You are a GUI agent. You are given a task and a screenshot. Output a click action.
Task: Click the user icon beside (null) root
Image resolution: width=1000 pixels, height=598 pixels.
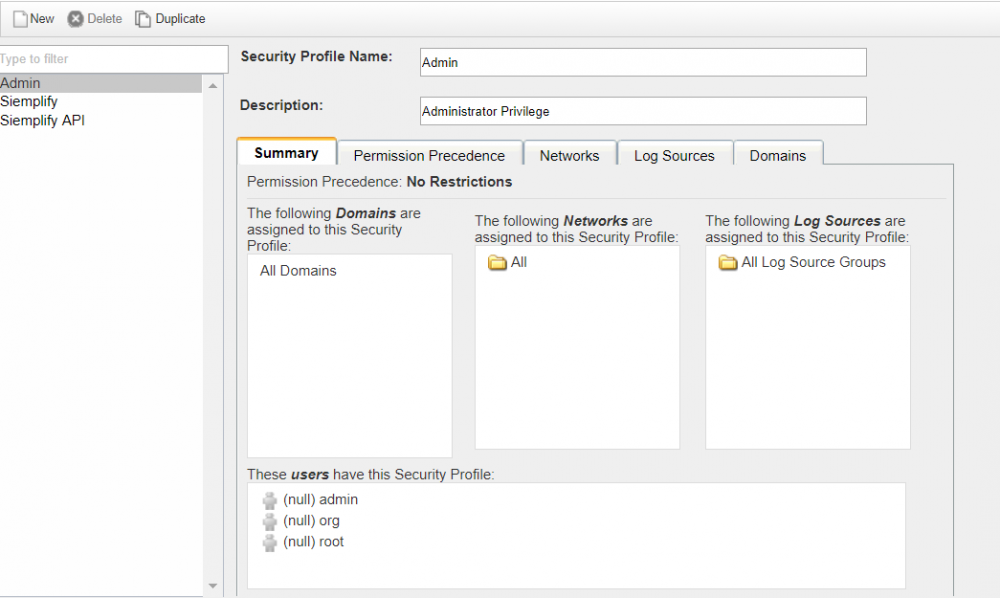270,541
